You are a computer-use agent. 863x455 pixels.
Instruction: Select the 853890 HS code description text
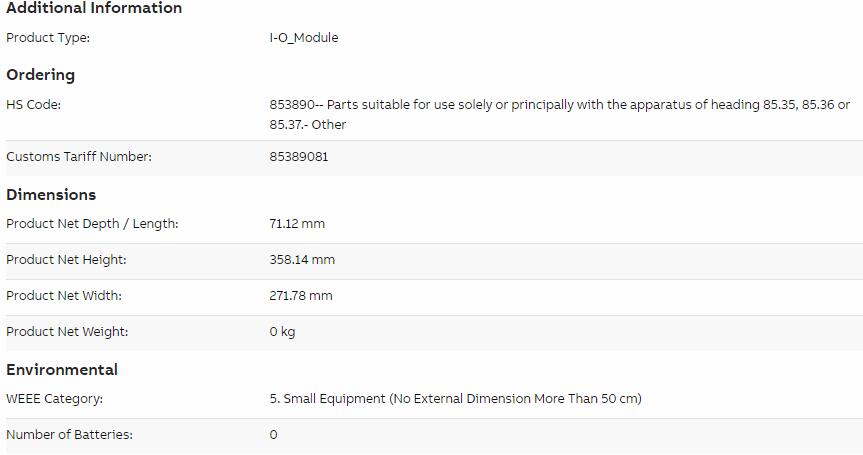pos(560,114)
